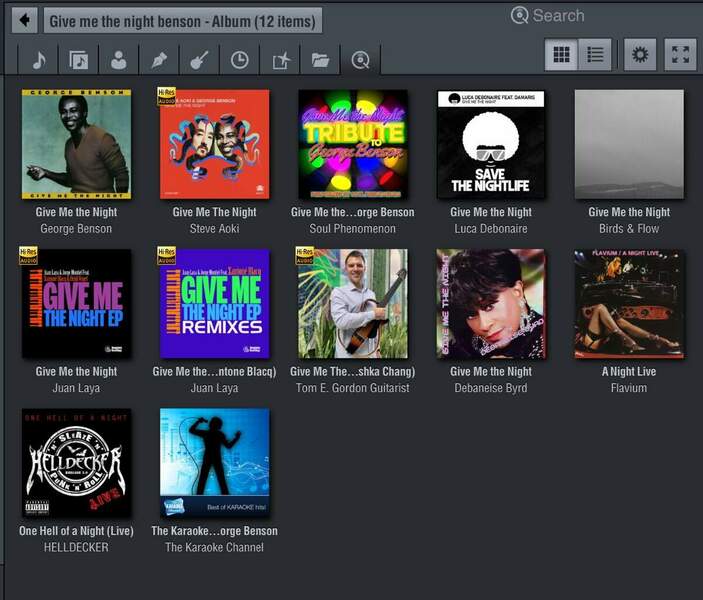Open the Composers pen nib tab
This screenshot has width=703, height=600.
pos(159,59)
